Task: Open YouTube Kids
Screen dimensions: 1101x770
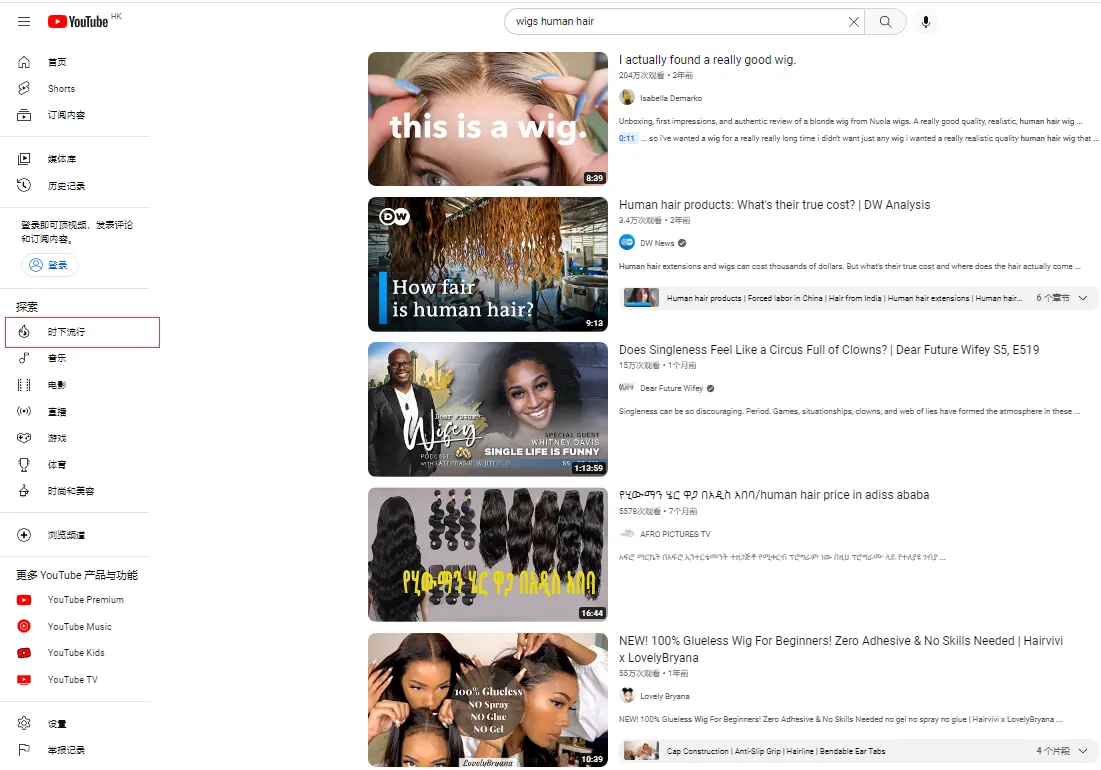Action: (x=77, y=653)
